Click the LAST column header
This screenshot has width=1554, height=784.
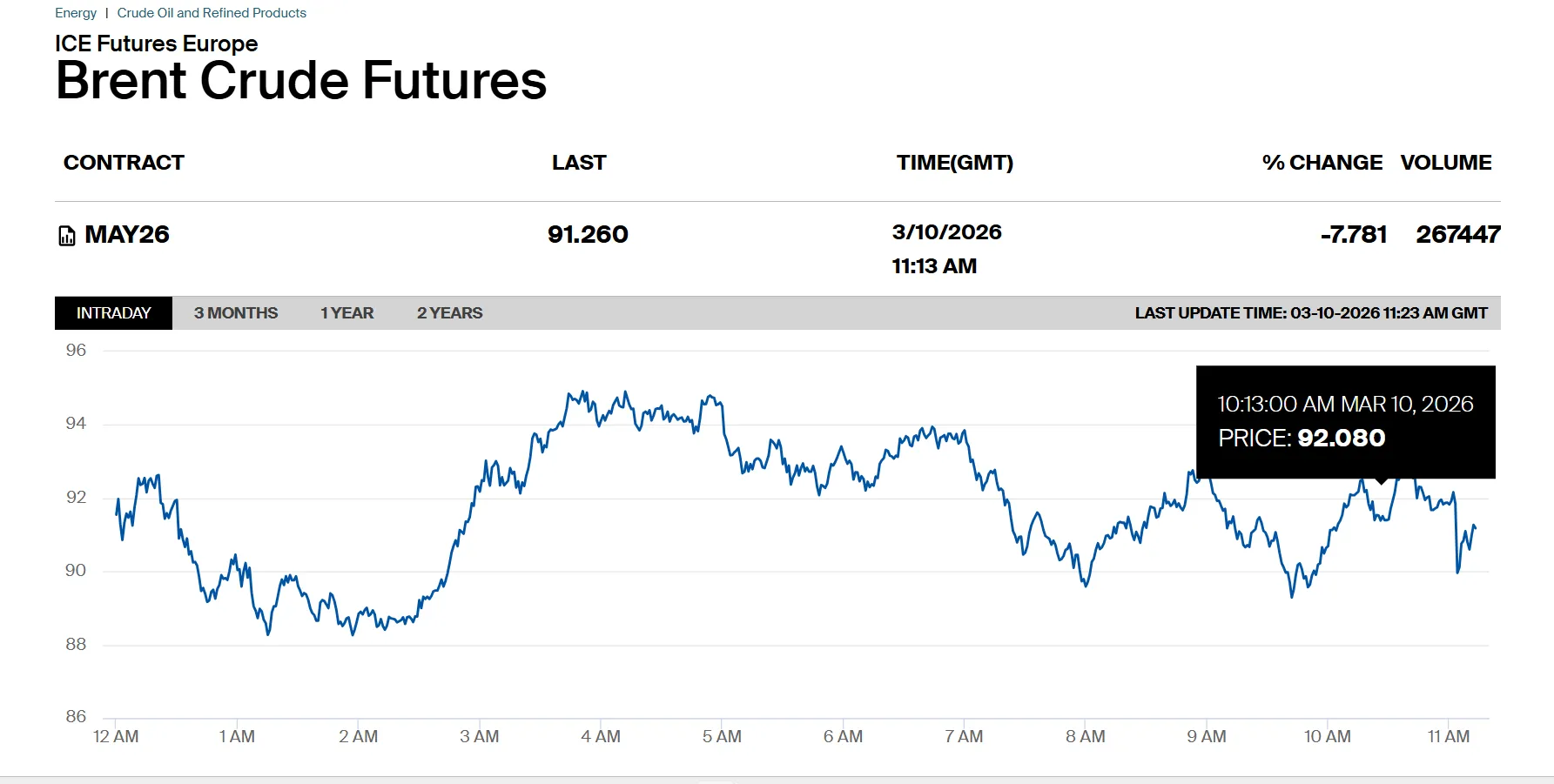pos(579,163)
